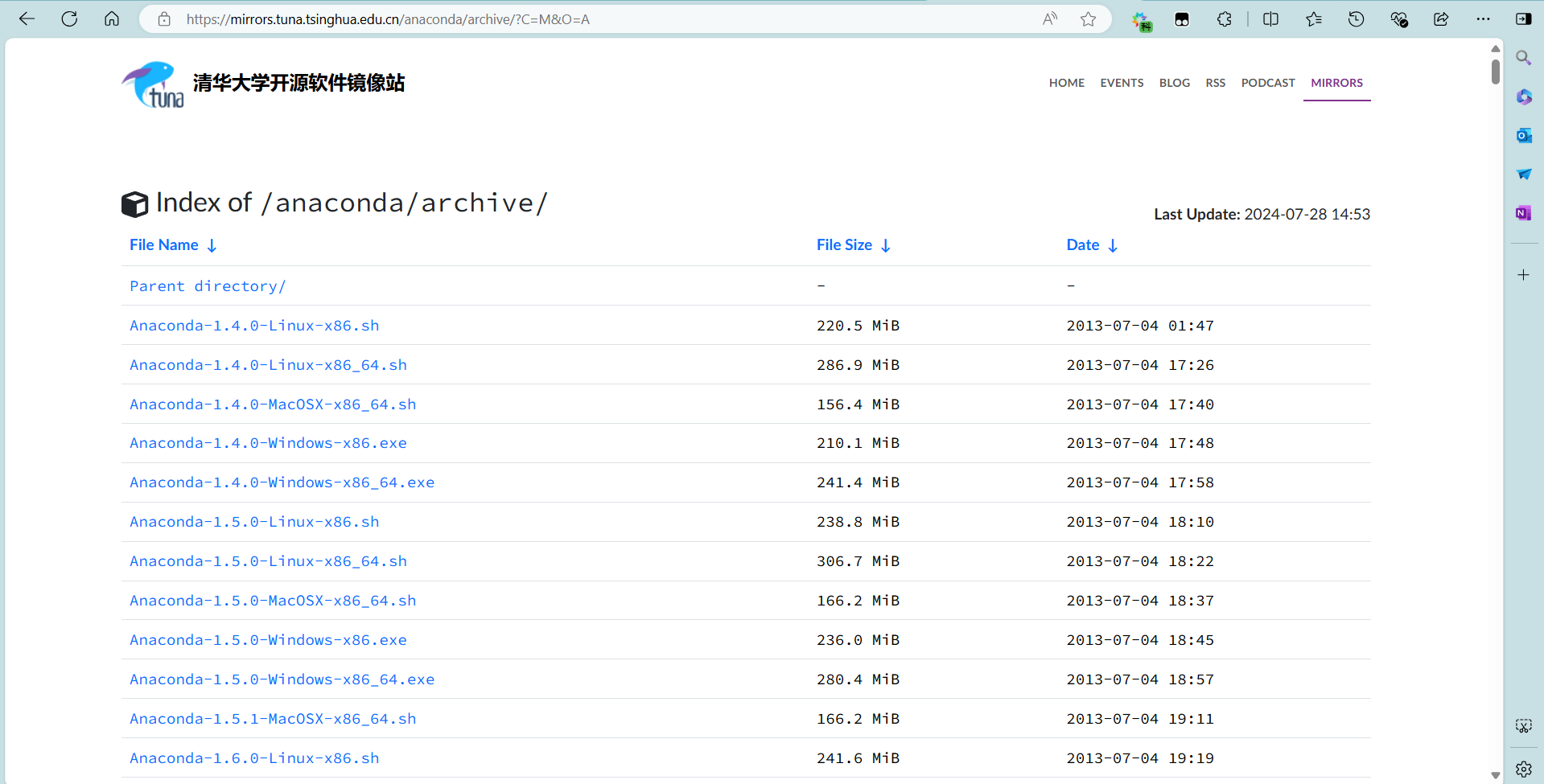Screen dimensions: 1544x784
Task: Open browser history icon
Action: tap(1356, 19)
